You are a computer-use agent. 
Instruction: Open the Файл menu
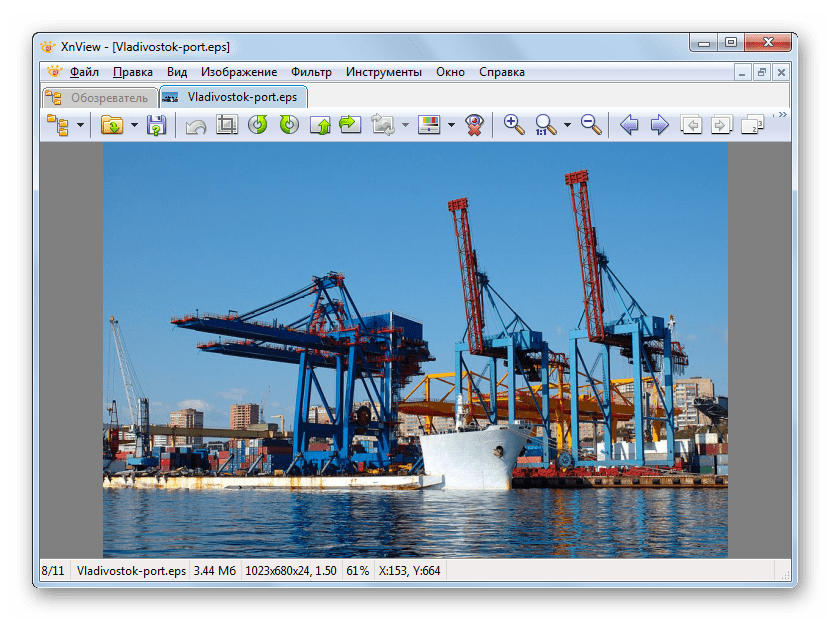pos(84,72)
